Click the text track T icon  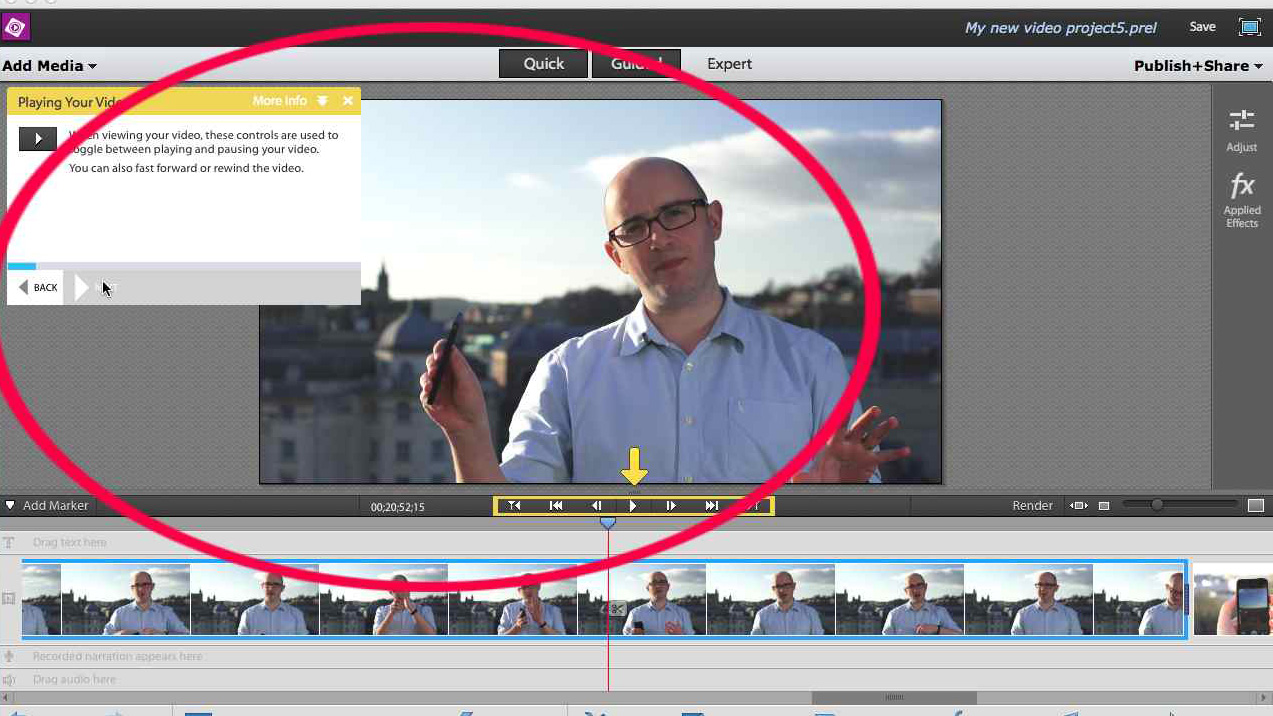pos(9,543)
